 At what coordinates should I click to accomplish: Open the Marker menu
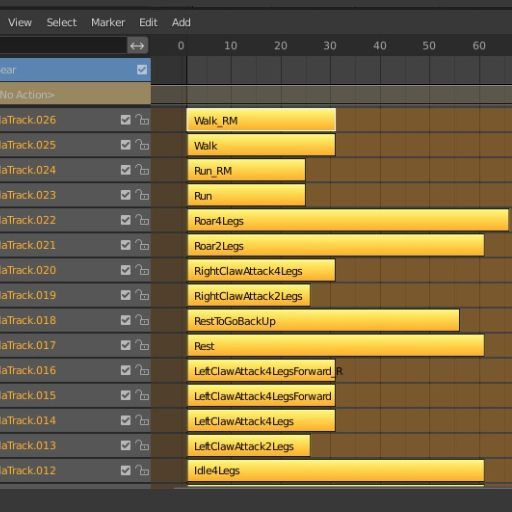[108, 22]
